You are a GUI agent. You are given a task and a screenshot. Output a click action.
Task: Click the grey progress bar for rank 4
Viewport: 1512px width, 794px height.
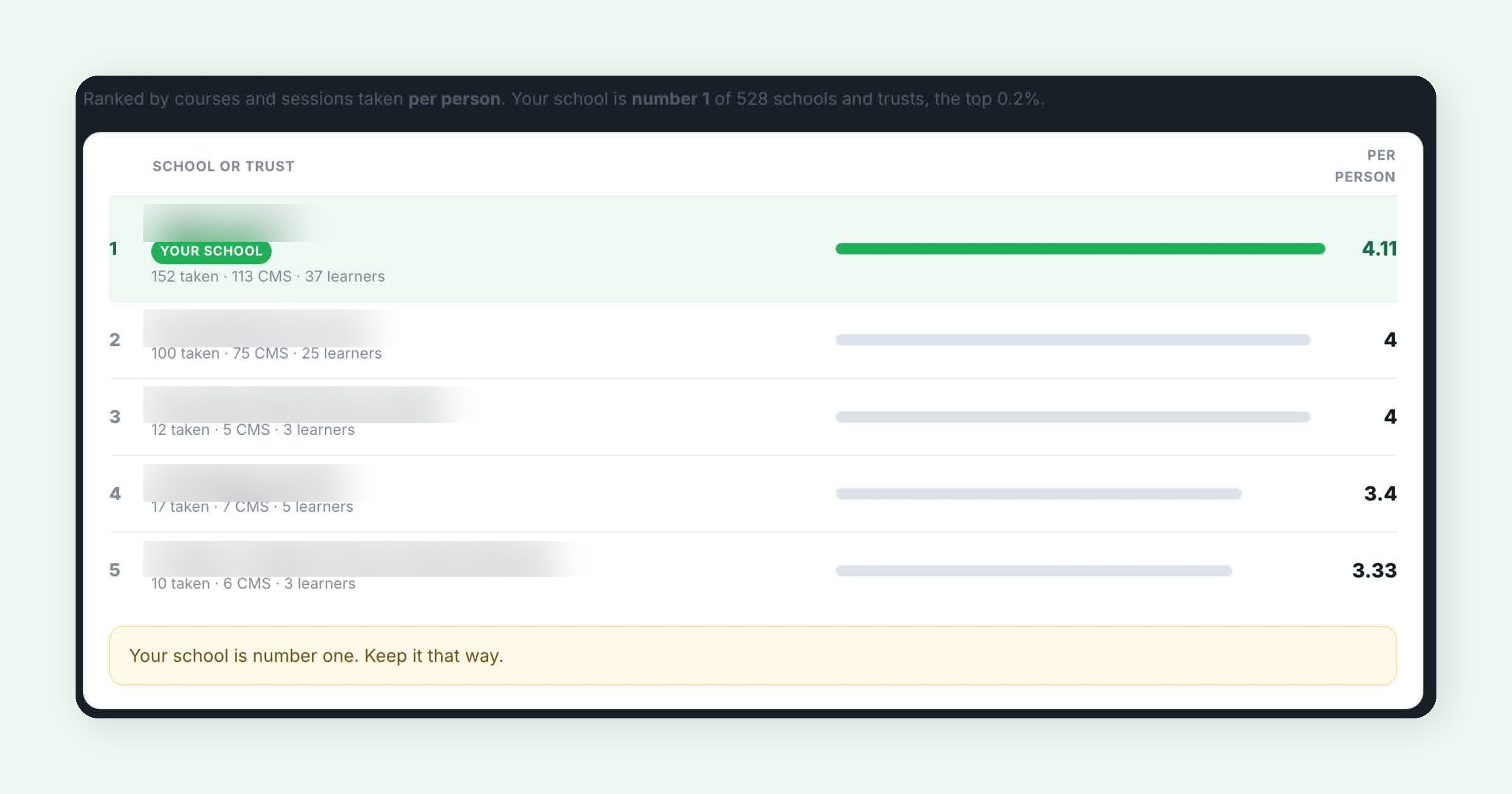[1039, 493]
